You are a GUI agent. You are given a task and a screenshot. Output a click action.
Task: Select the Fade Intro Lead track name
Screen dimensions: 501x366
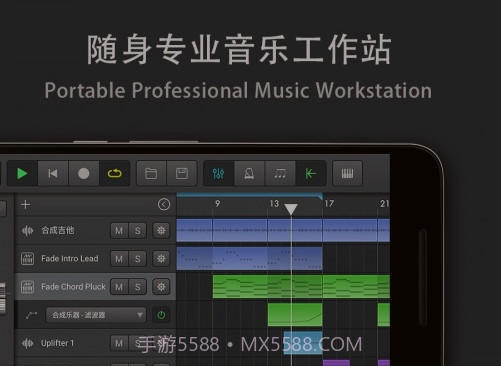(70, 258)
